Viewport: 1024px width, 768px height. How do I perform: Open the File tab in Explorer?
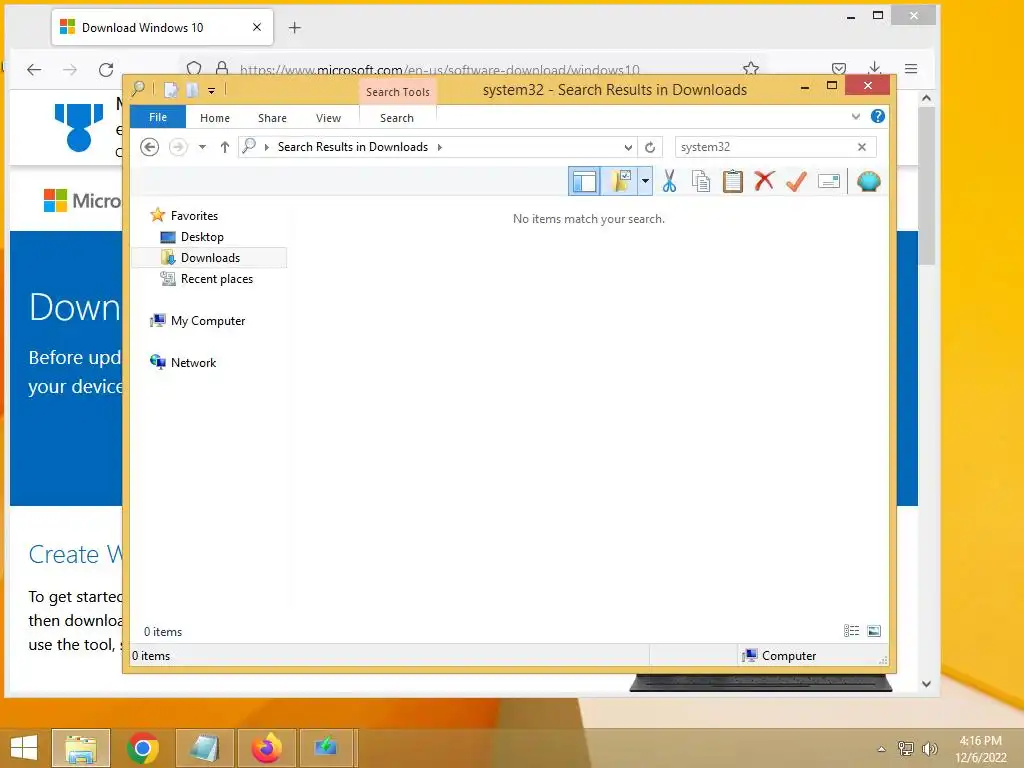click(158, 117)
